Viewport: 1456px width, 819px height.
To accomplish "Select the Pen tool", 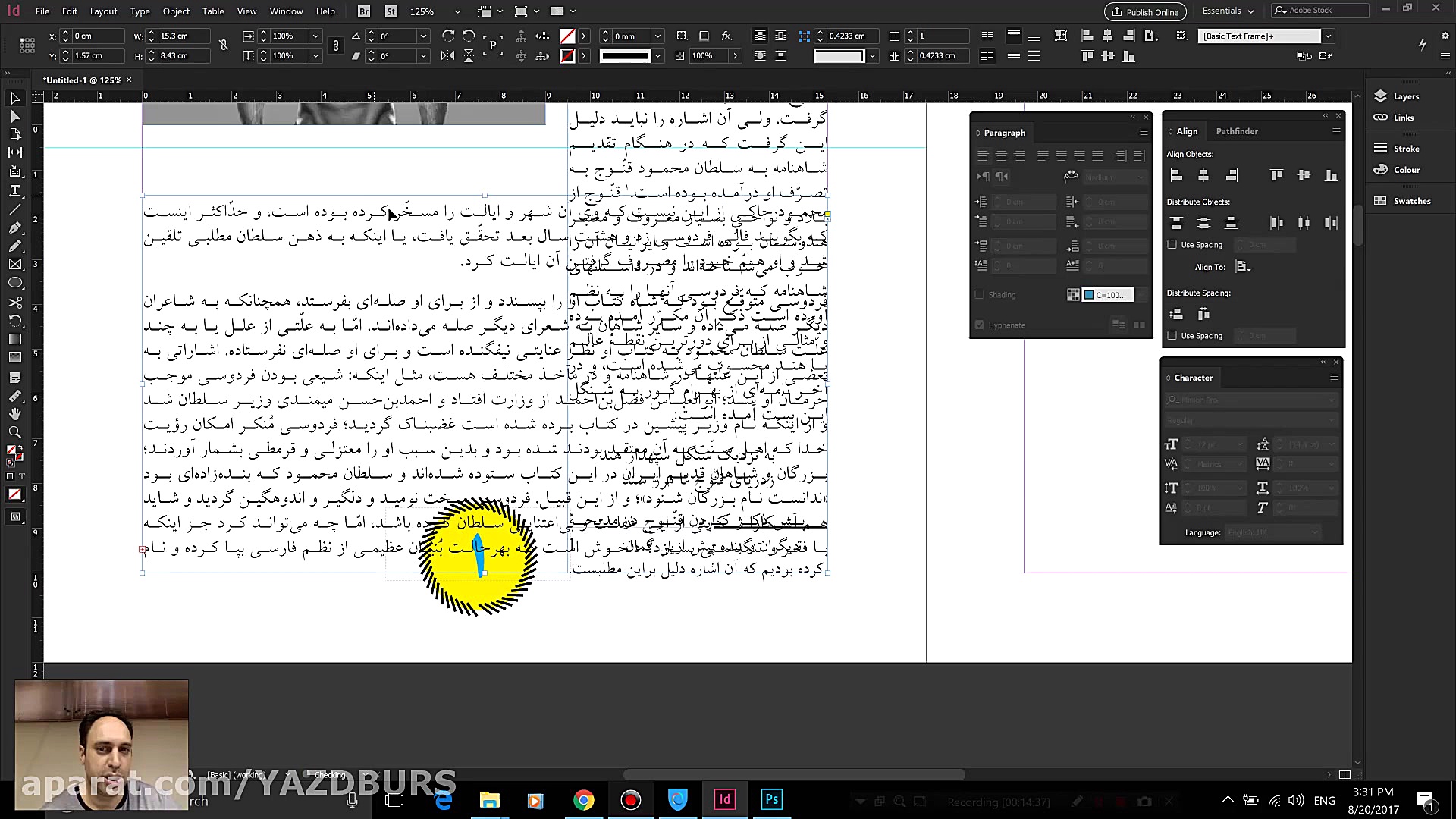I will click(15, 227).
